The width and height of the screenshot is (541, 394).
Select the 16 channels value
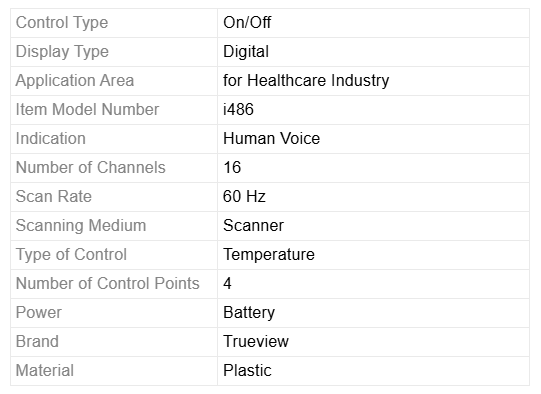232,168
